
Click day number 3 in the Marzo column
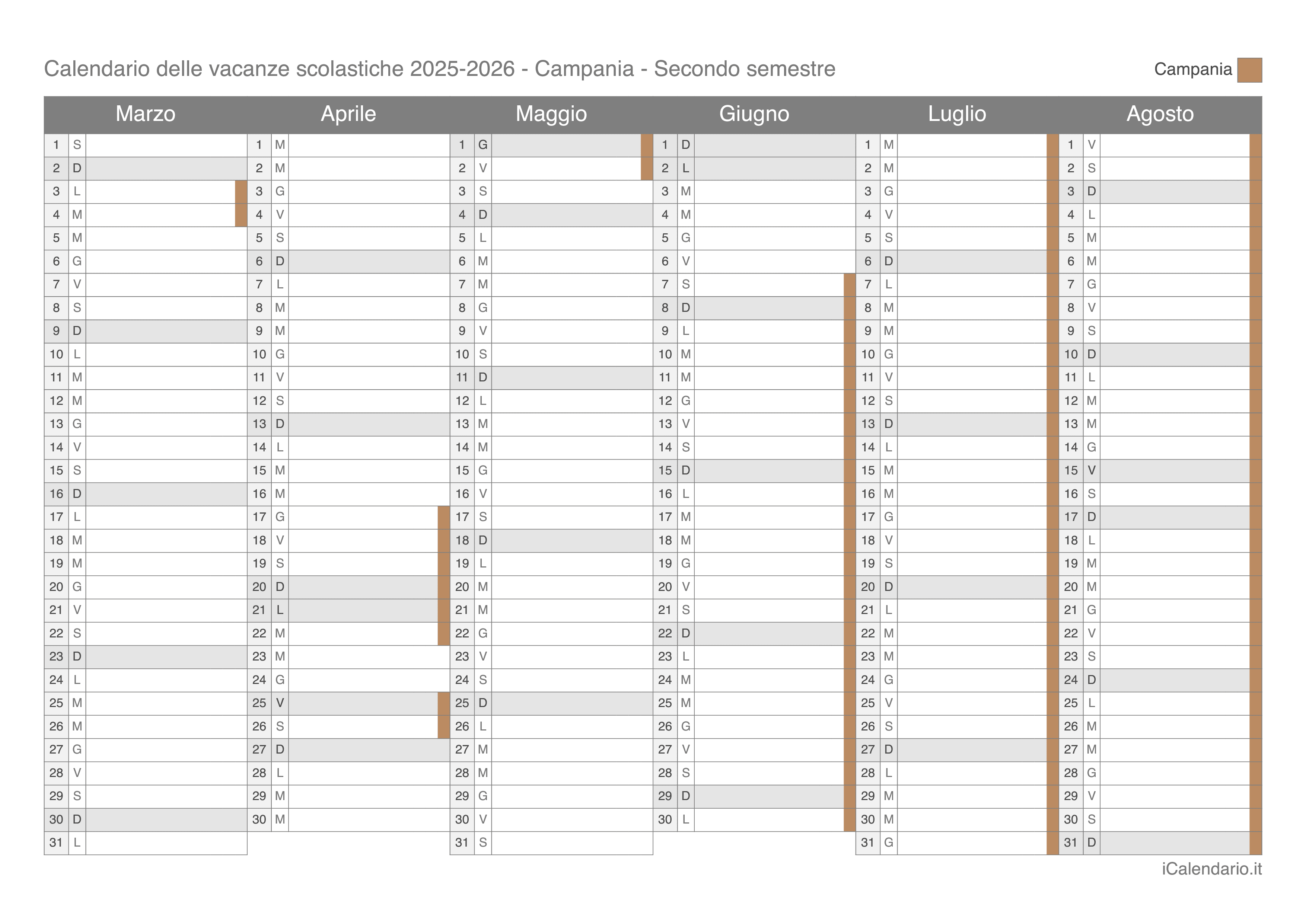[56, 192]
